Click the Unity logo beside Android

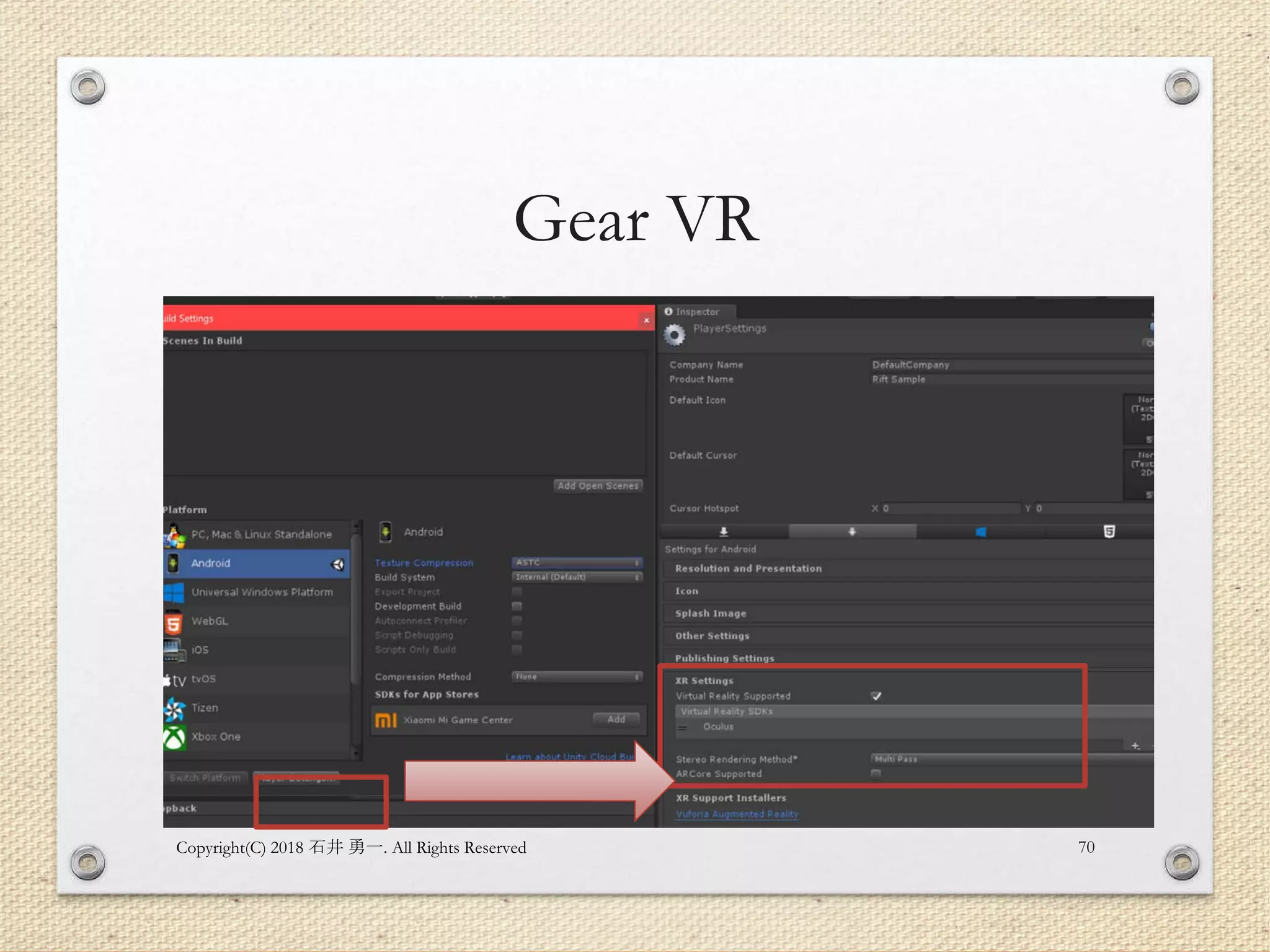(x=338, y=564)
